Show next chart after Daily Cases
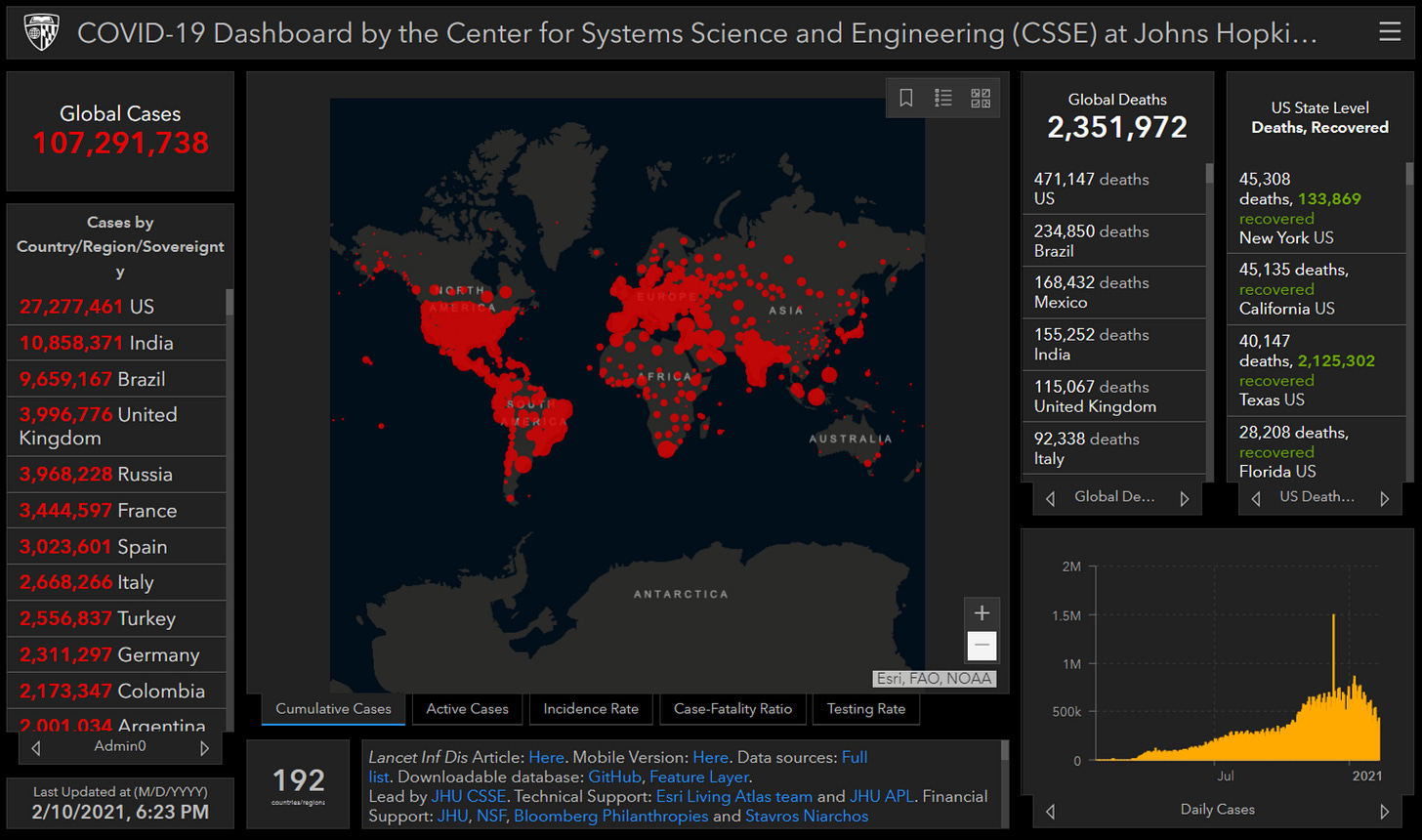The image size is (1422, 840). [1385, 811]
